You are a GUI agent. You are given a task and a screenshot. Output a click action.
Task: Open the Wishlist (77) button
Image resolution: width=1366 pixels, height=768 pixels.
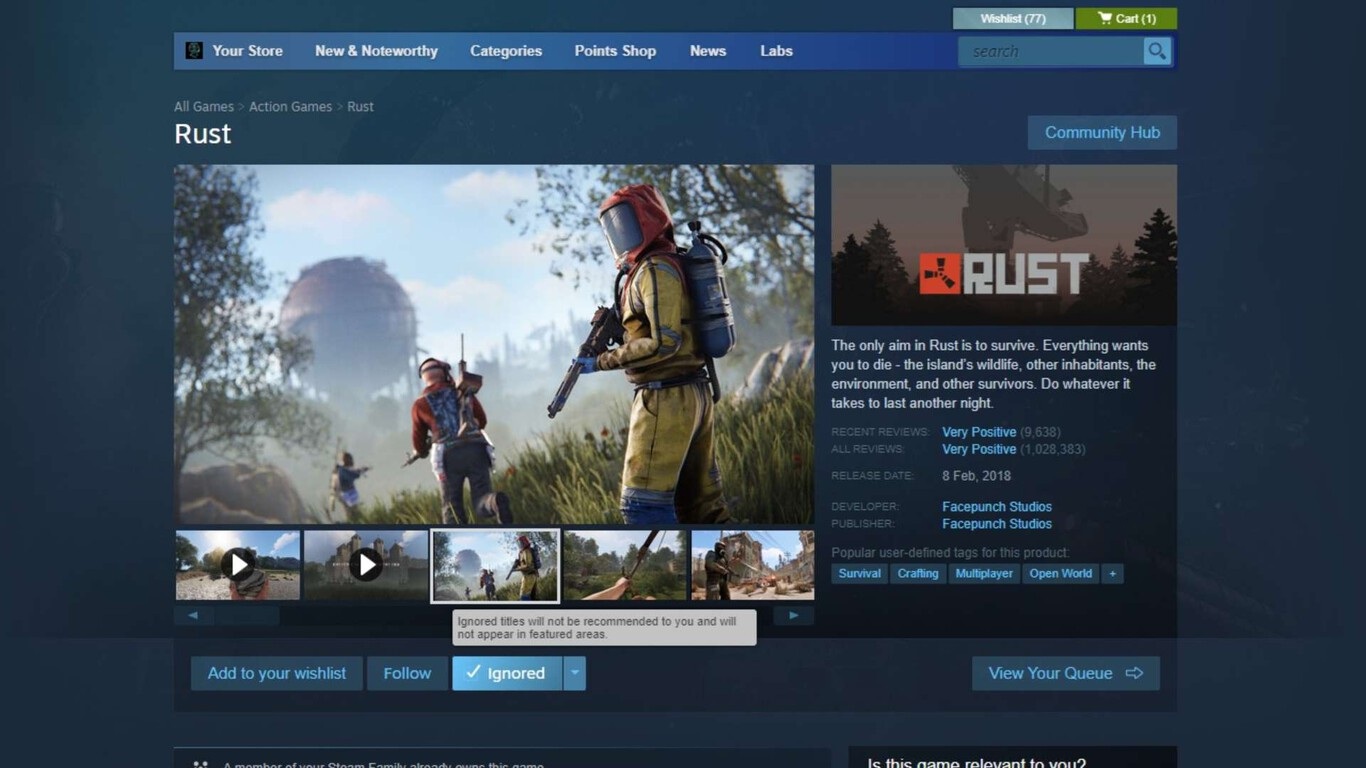coord(1013,18)
